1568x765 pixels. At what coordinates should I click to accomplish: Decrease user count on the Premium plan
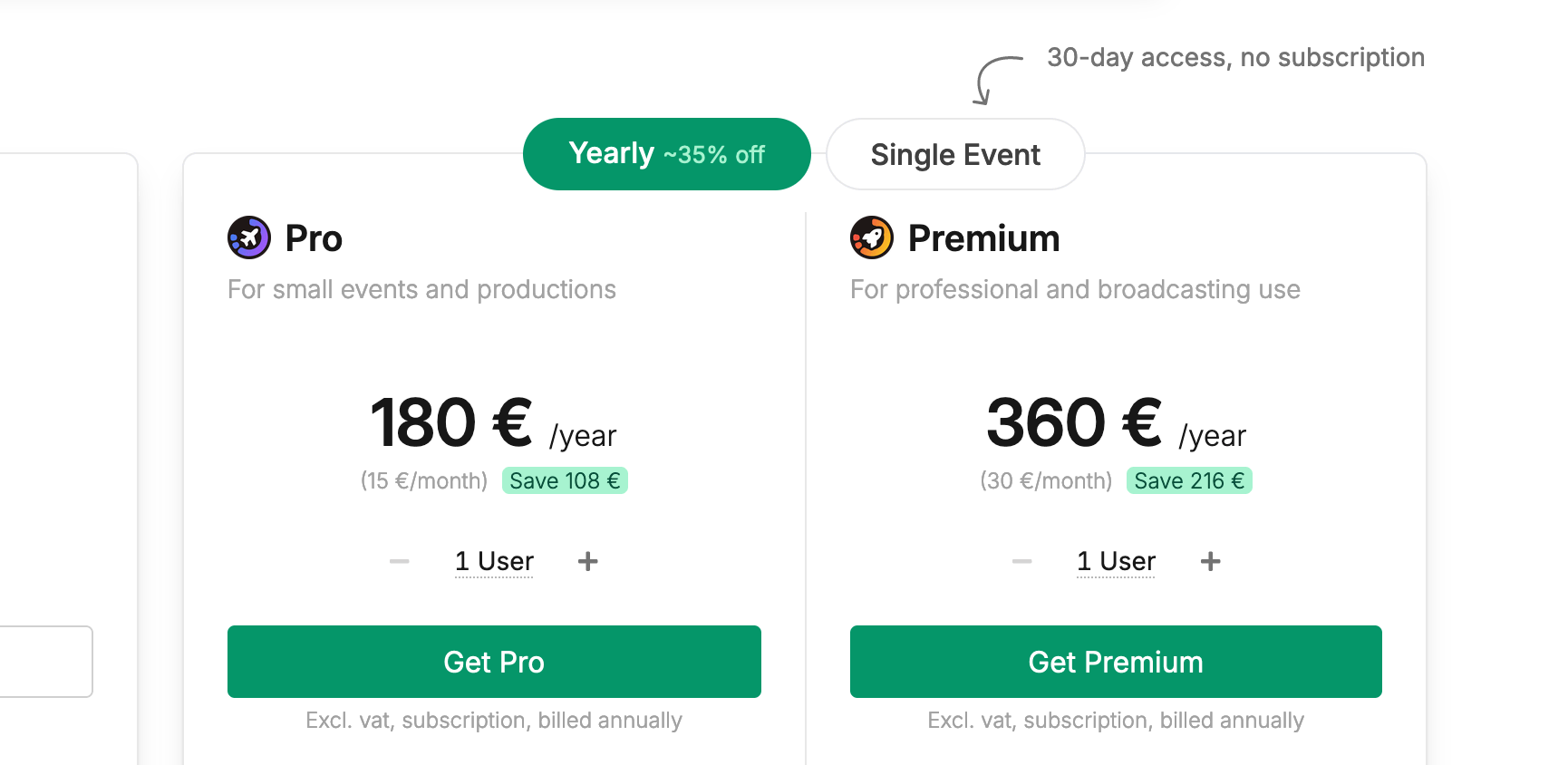click(1021, 561)
